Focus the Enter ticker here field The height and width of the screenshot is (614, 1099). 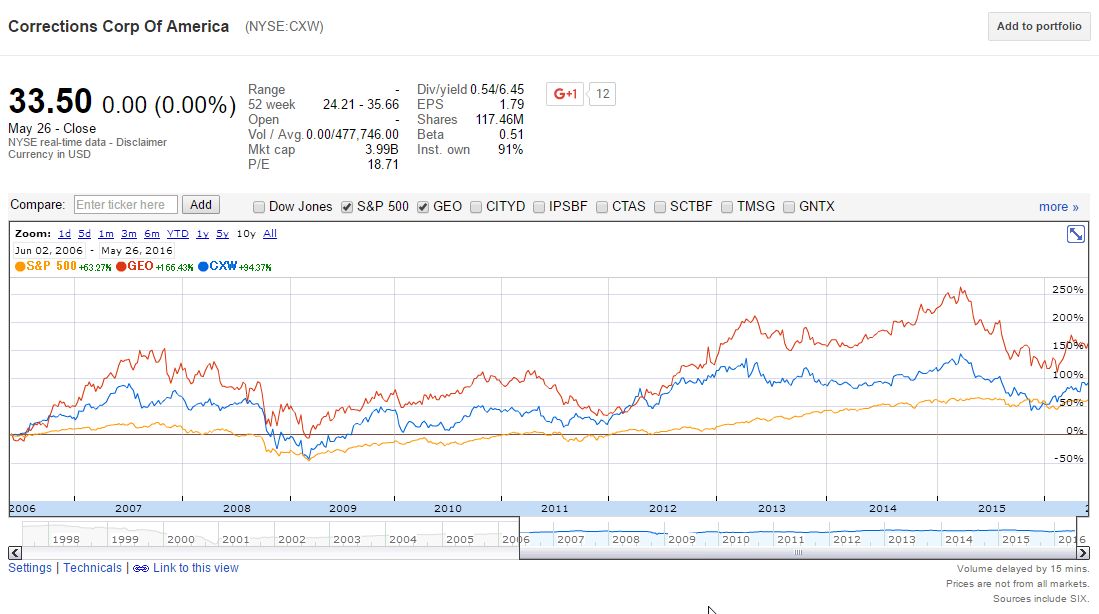125,205
